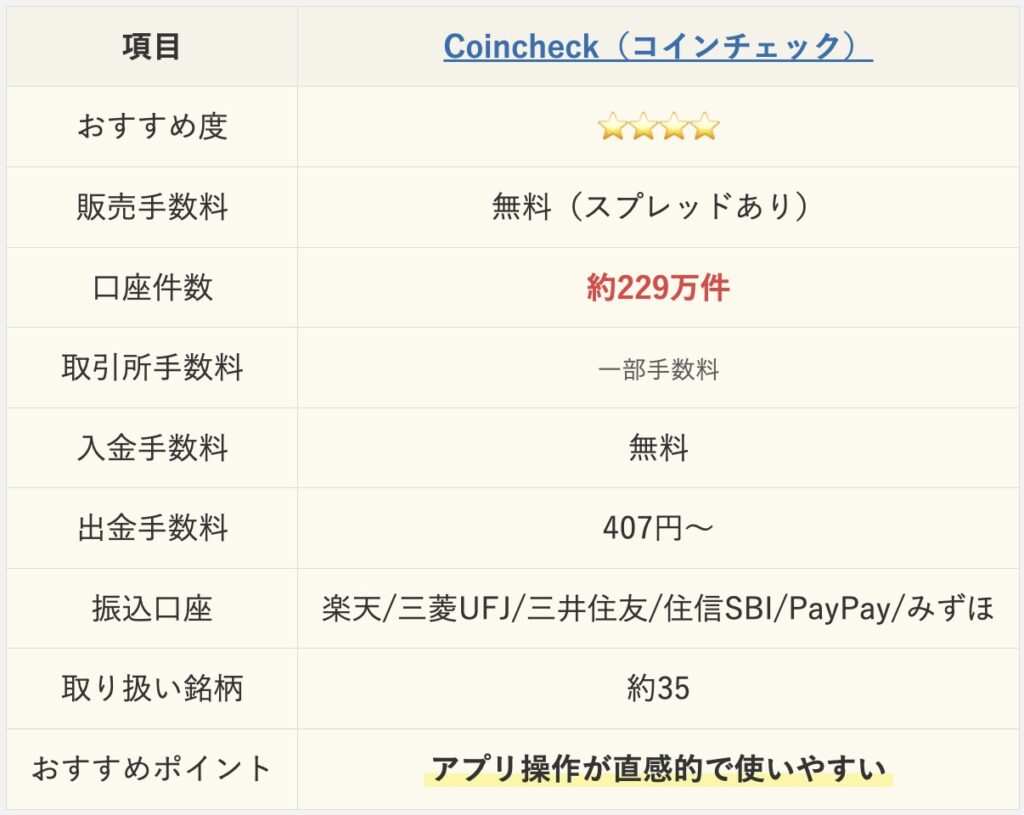Click the 取引所手数料 row label
The image size is (1024, 815).
coord(152,367)
